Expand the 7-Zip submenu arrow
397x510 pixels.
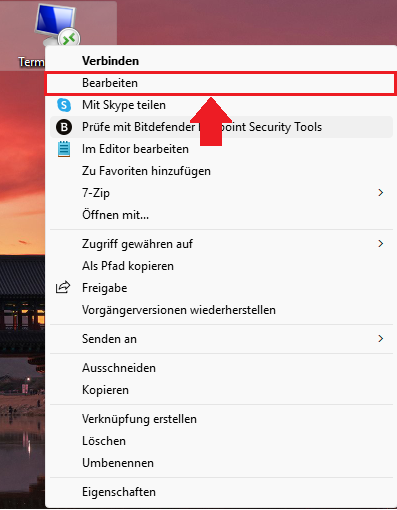coord(381,193)
